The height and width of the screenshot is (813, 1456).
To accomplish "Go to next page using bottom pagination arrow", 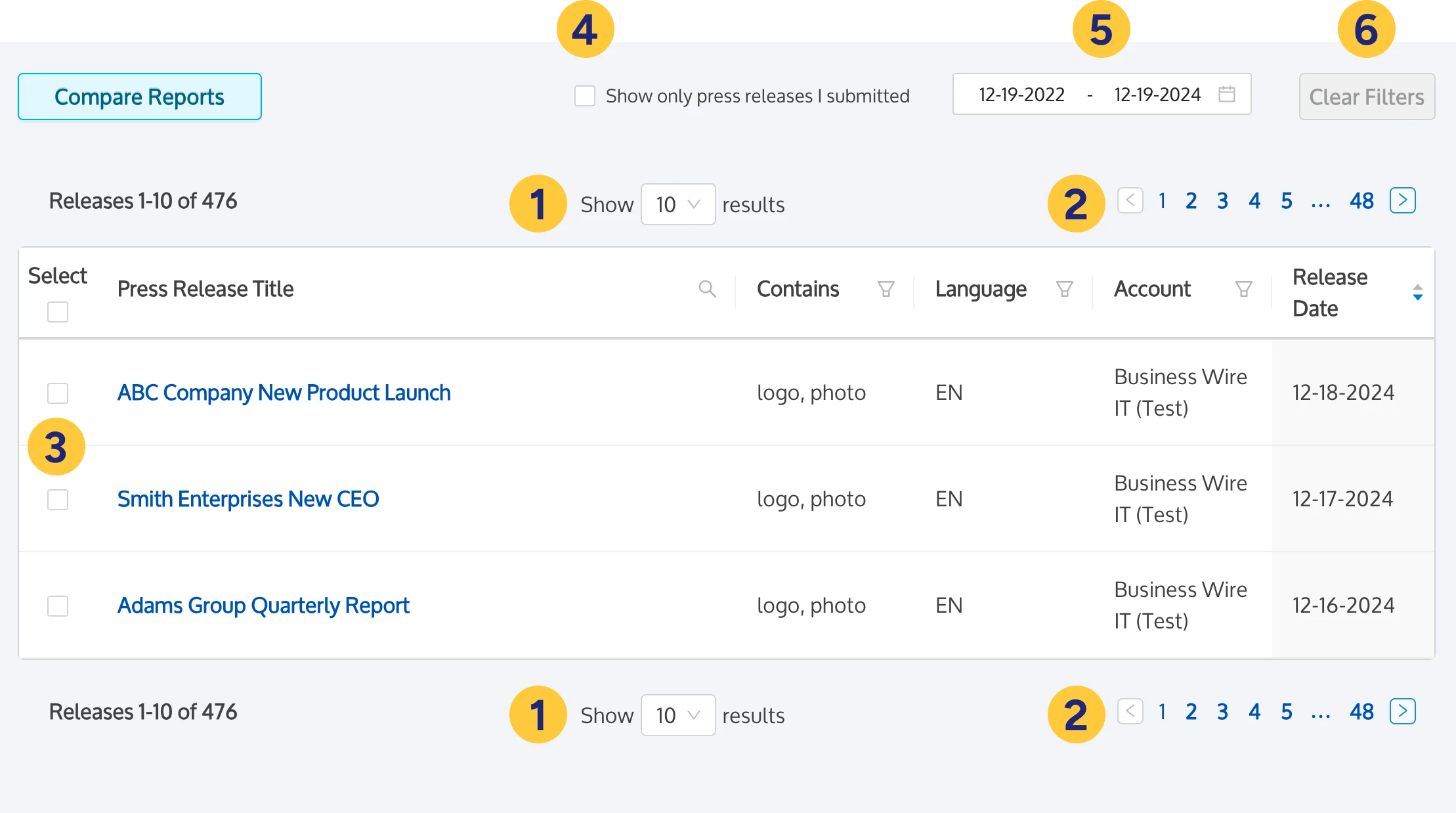I will click(x=1403, y=711).
